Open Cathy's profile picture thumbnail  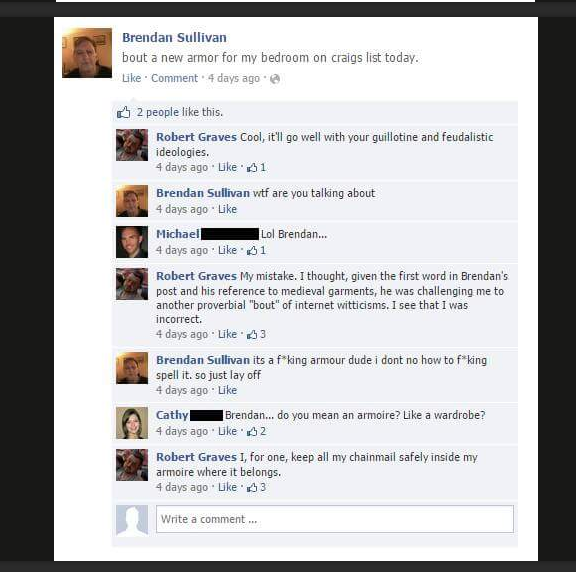click(x=132, y=423)
